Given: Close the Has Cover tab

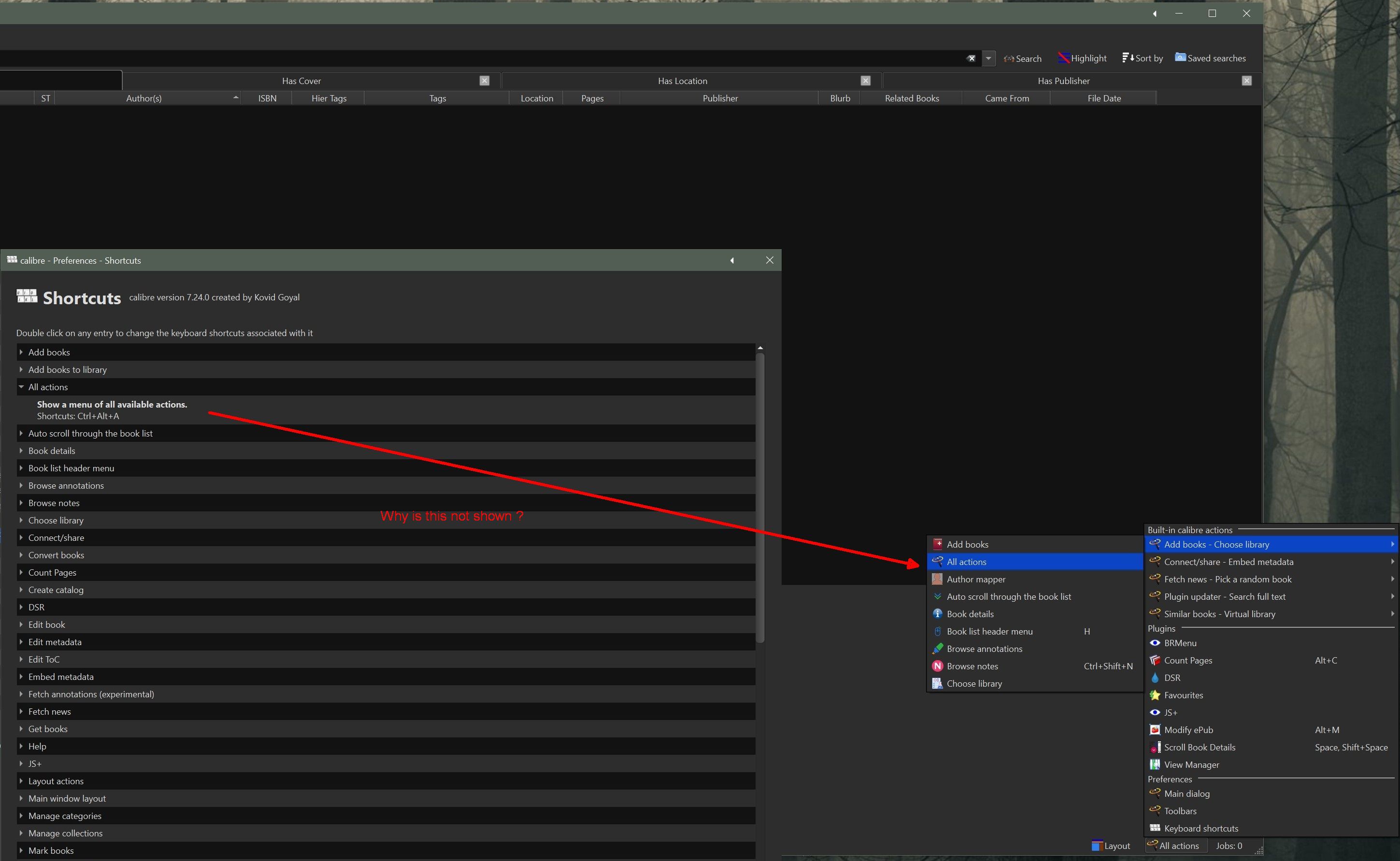Looking at the screenshot, I should coord(484,81).
